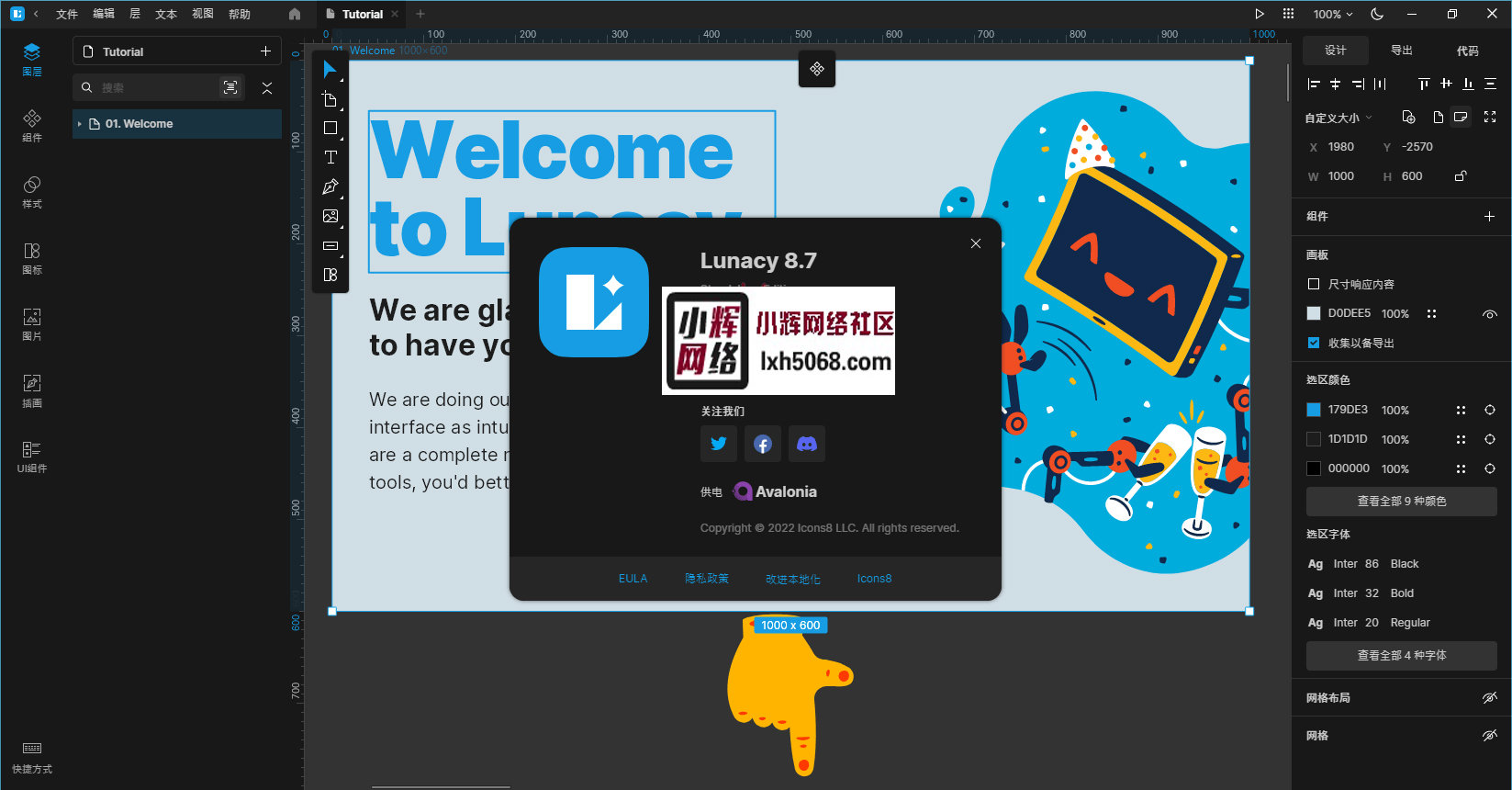Screen dimensions: 1512x790
Task: Select the Text tool
Action: (330, 158)
